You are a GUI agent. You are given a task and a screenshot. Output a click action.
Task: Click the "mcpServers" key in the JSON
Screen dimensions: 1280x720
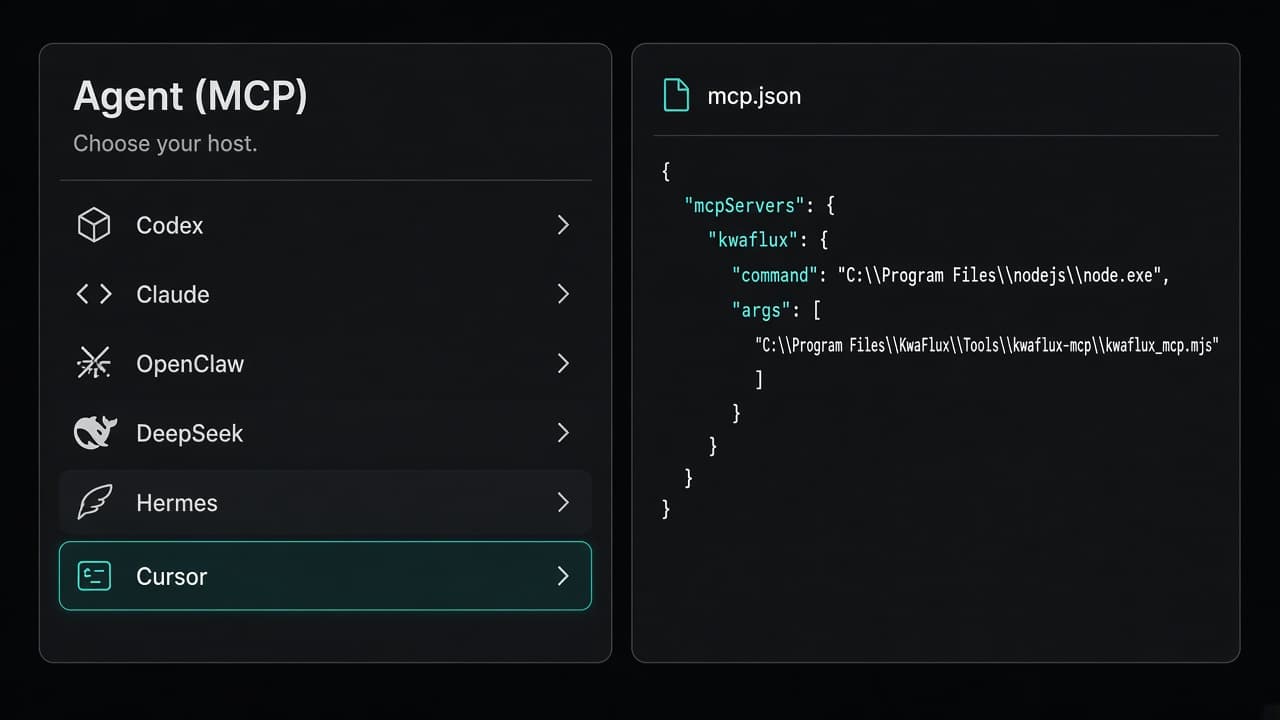[x=744, y=206]
